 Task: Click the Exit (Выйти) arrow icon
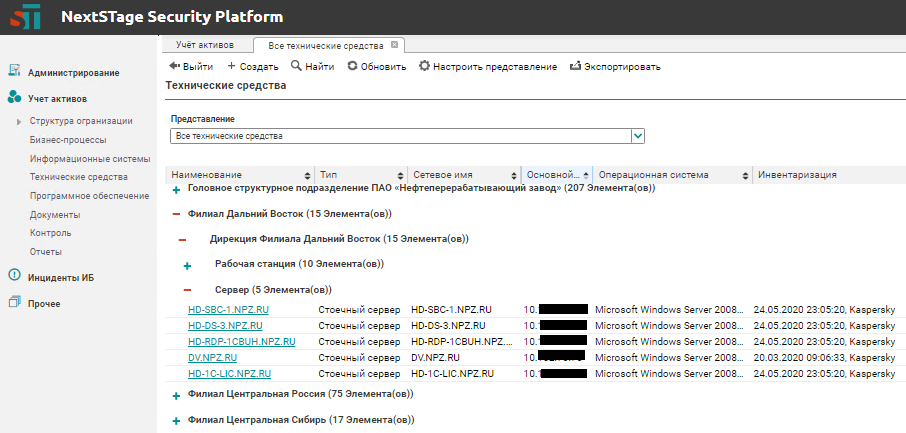click(x=174, y=66)
